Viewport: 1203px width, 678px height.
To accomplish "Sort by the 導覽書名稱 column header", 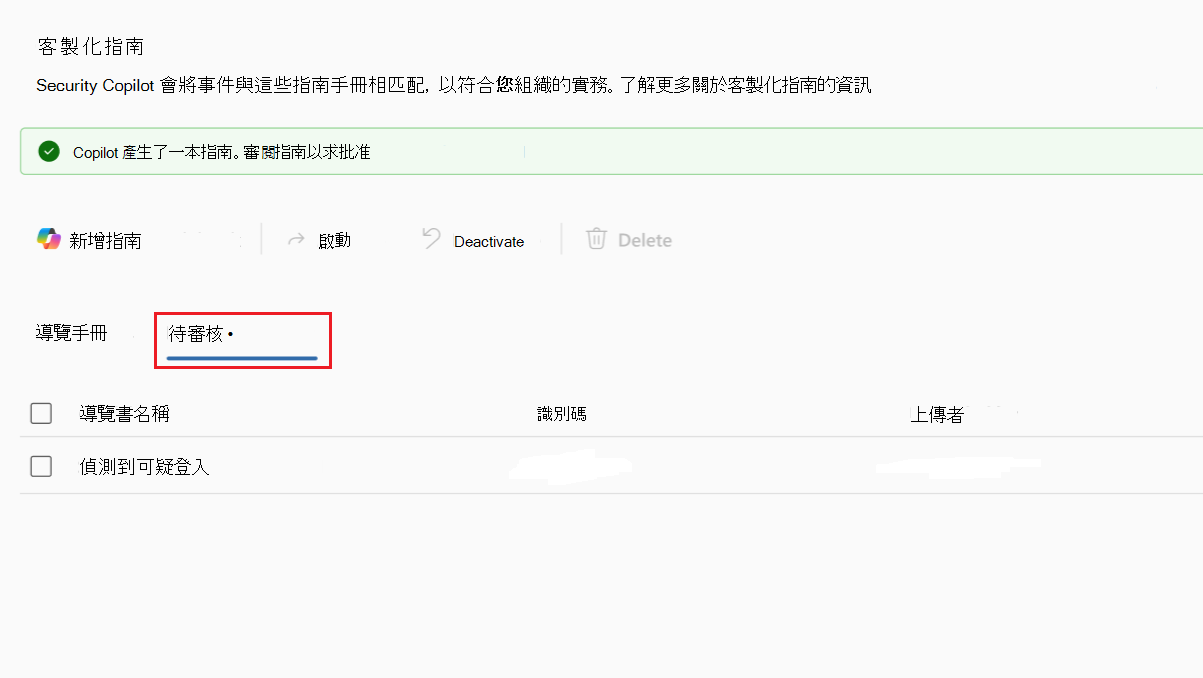I will [x=124, y=412].
